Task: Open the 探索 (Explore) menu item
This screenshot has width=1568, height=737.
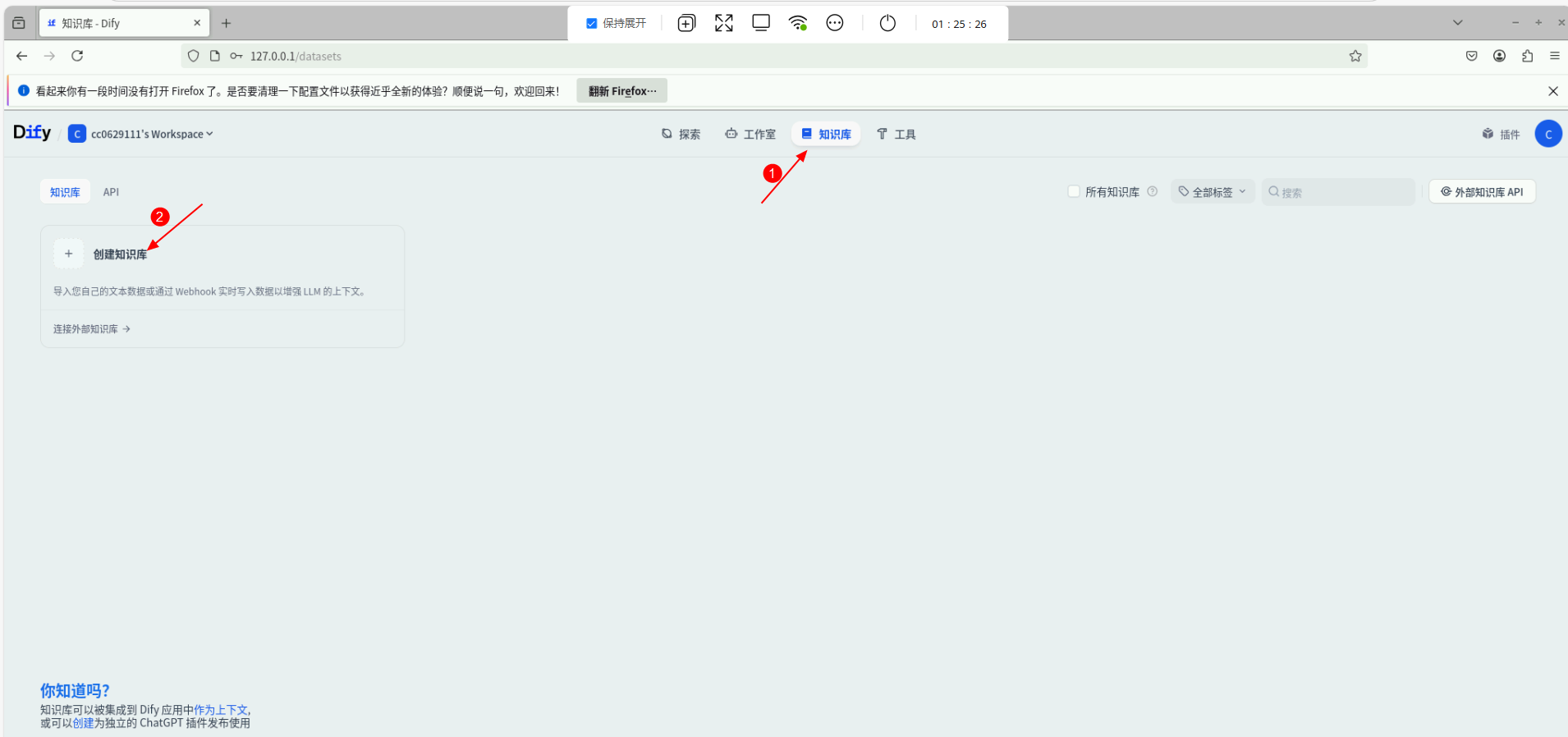Action: [x=681, y=134]
